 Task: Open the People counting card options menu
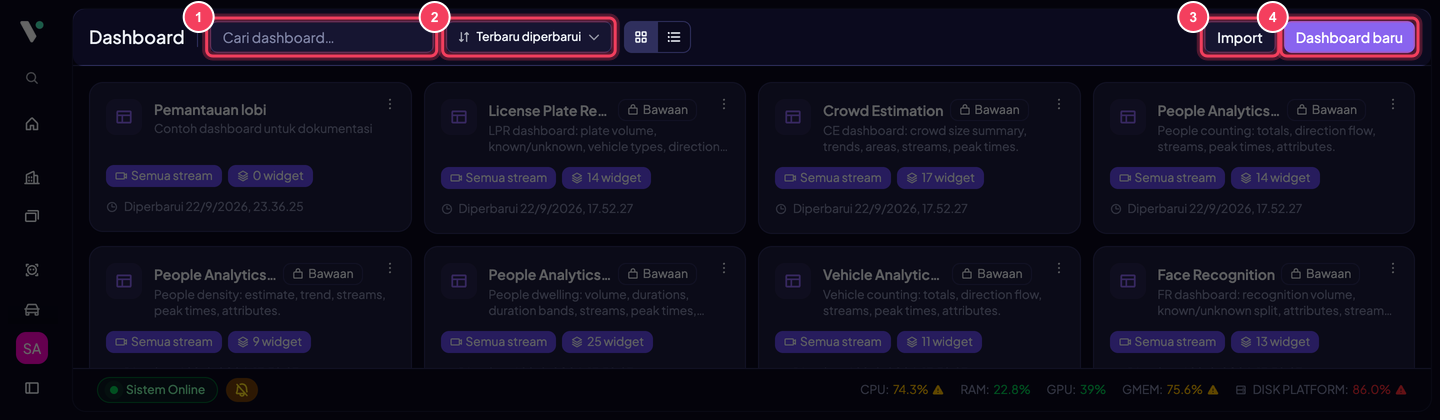[1393, 104]
